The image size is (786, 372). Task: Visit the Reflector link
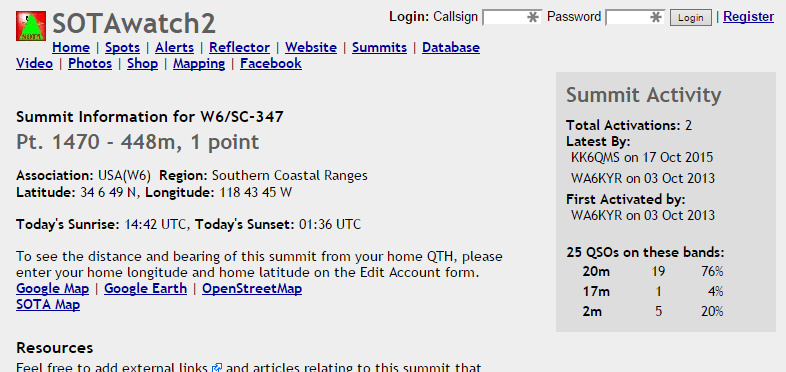point(240,48)
